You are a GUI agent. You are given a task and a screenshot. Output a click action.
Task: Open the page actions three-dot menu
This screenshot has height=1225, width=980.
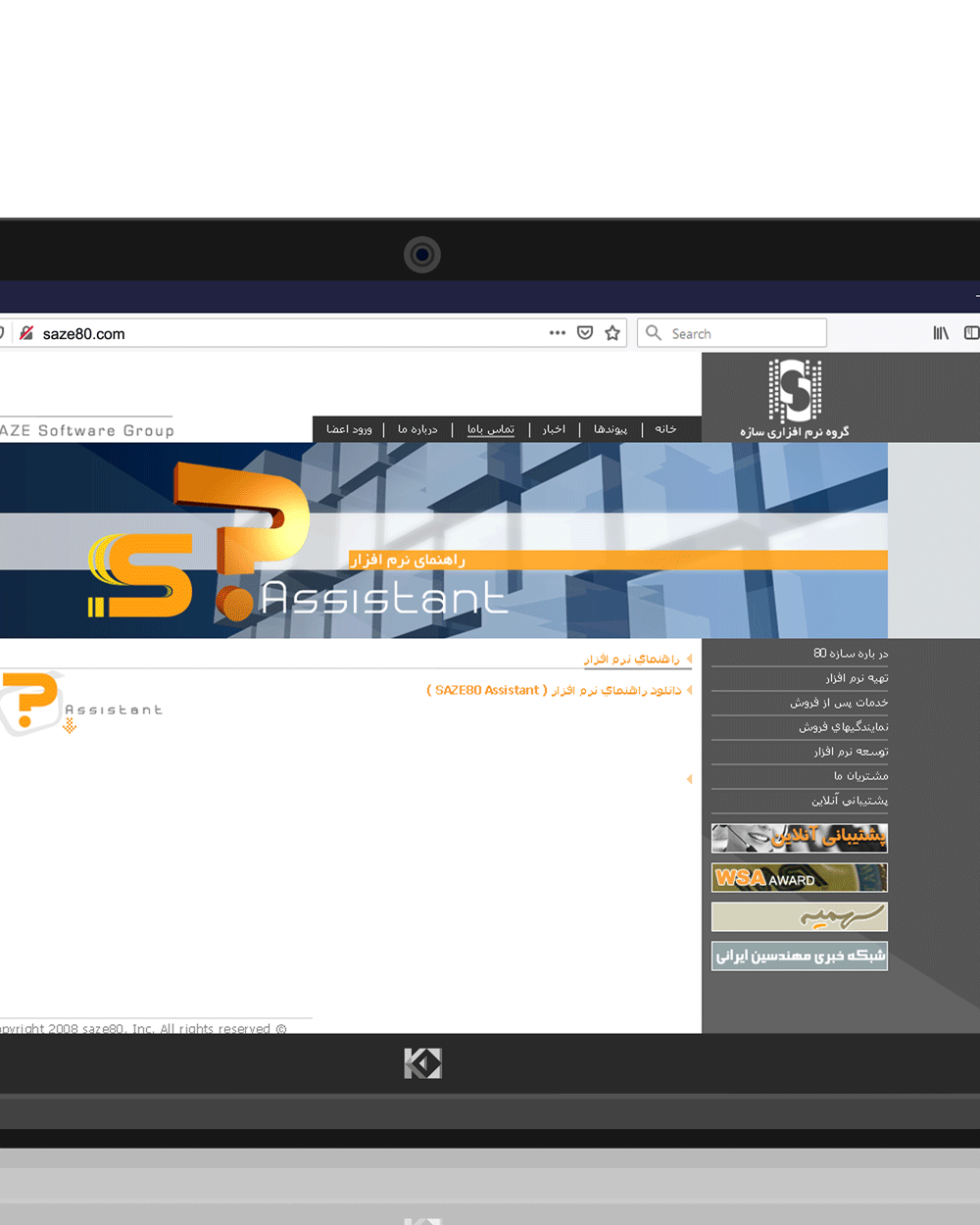point(558,333)
